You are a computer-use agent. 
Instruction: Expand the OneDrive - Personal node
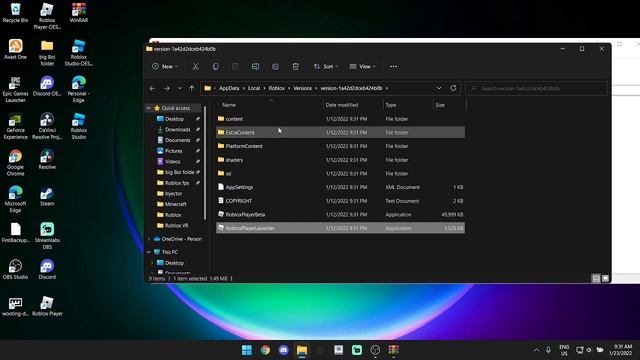tap(149, 239)
